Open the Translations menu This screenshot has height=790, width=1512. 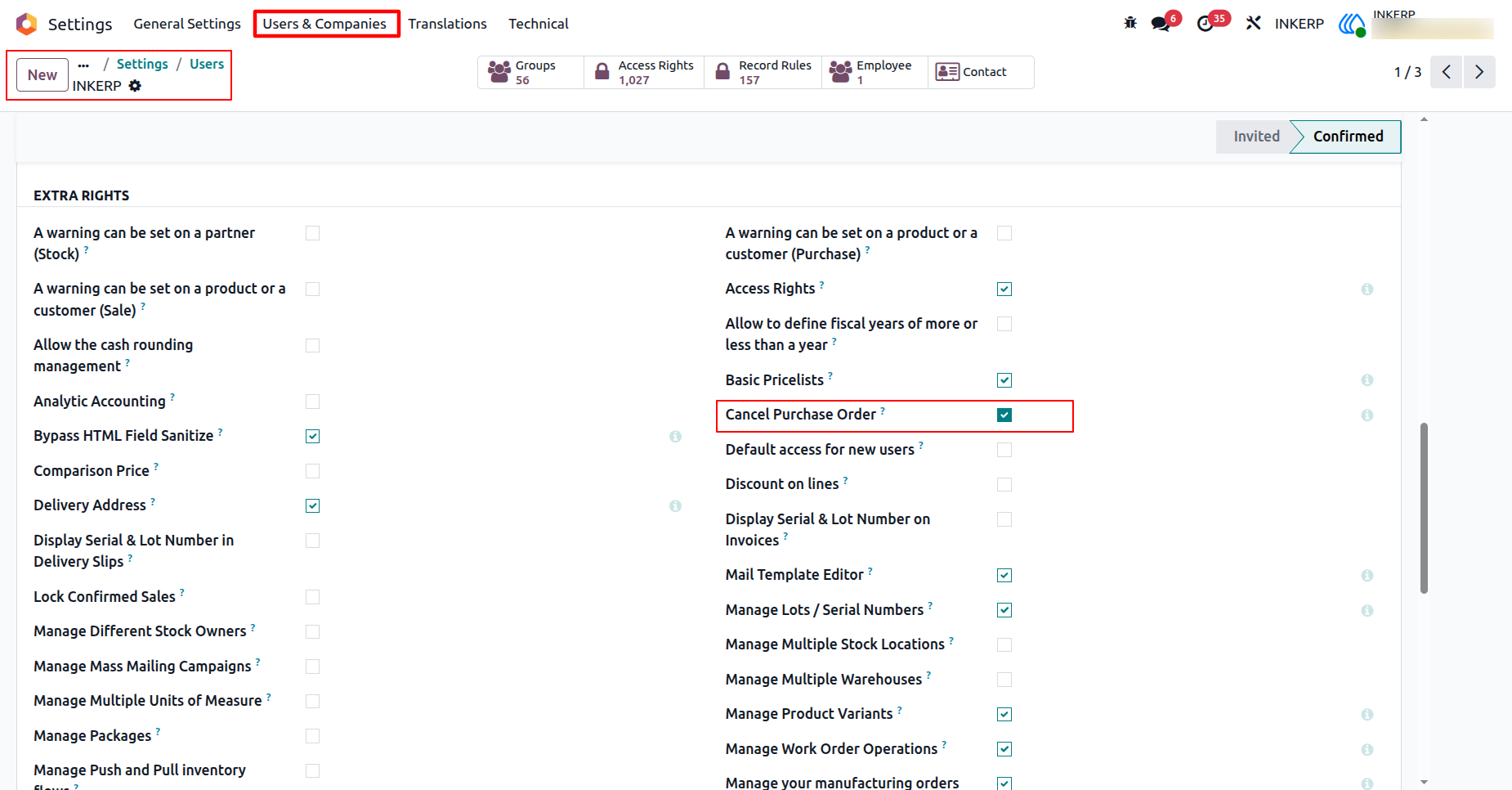point(447,24)
